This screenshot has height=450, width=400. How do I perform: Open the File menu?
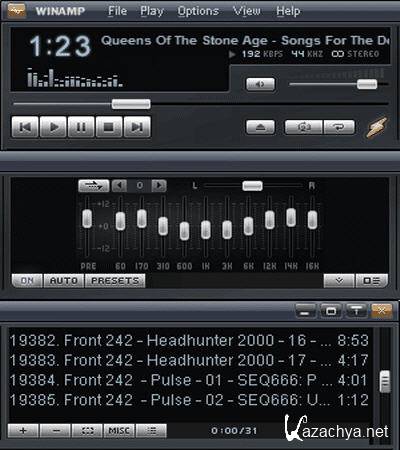117,11
